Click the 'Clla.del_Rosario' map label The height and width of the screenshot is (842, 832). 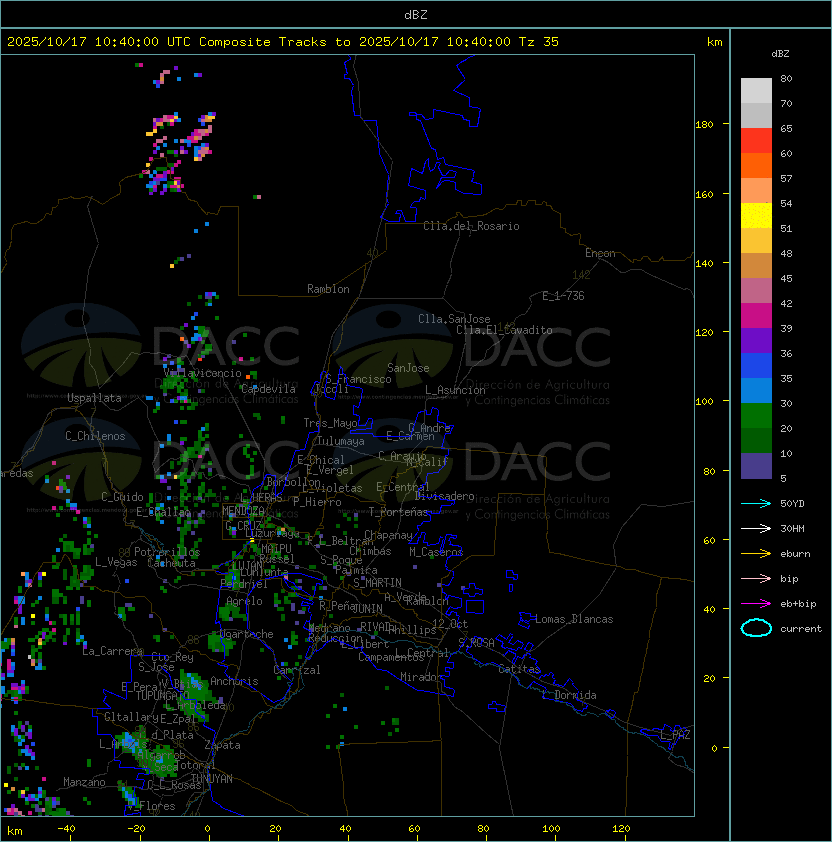[471, 226]
